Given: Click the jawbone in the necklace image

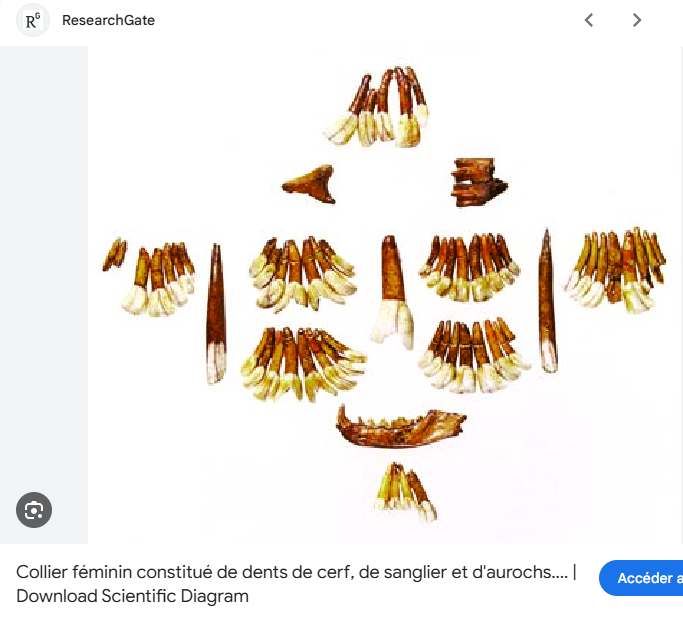Looking at the screenshot, I should 400,425.
